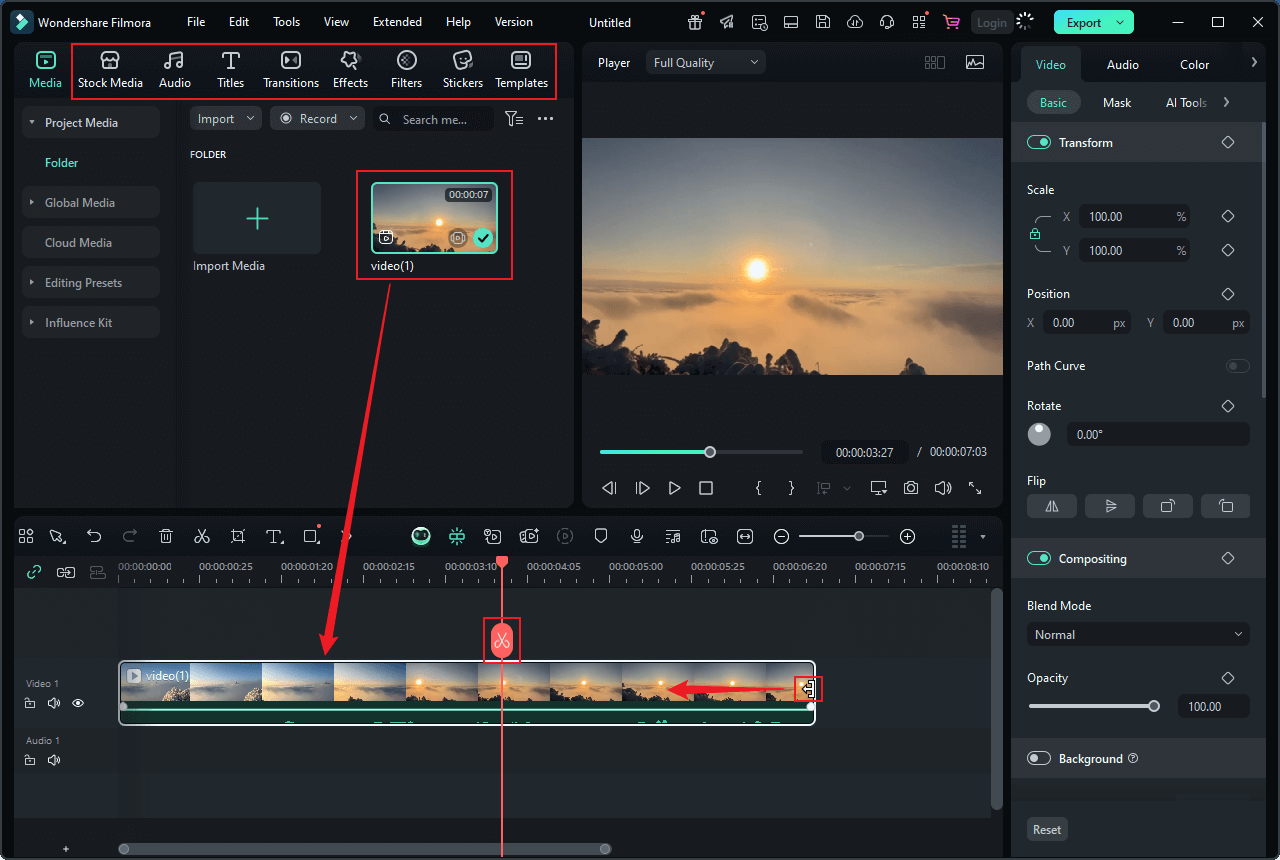This screenshot has width=1280, height=860.
Task: Toggle the Transform property switch
Action: pos(1038,142)
